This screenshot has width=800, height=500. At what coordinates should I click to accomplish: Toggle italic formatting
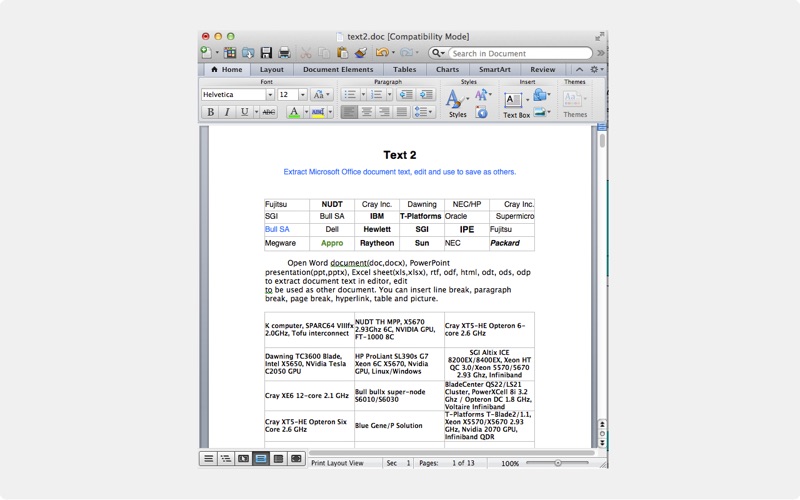coord(227,112)
